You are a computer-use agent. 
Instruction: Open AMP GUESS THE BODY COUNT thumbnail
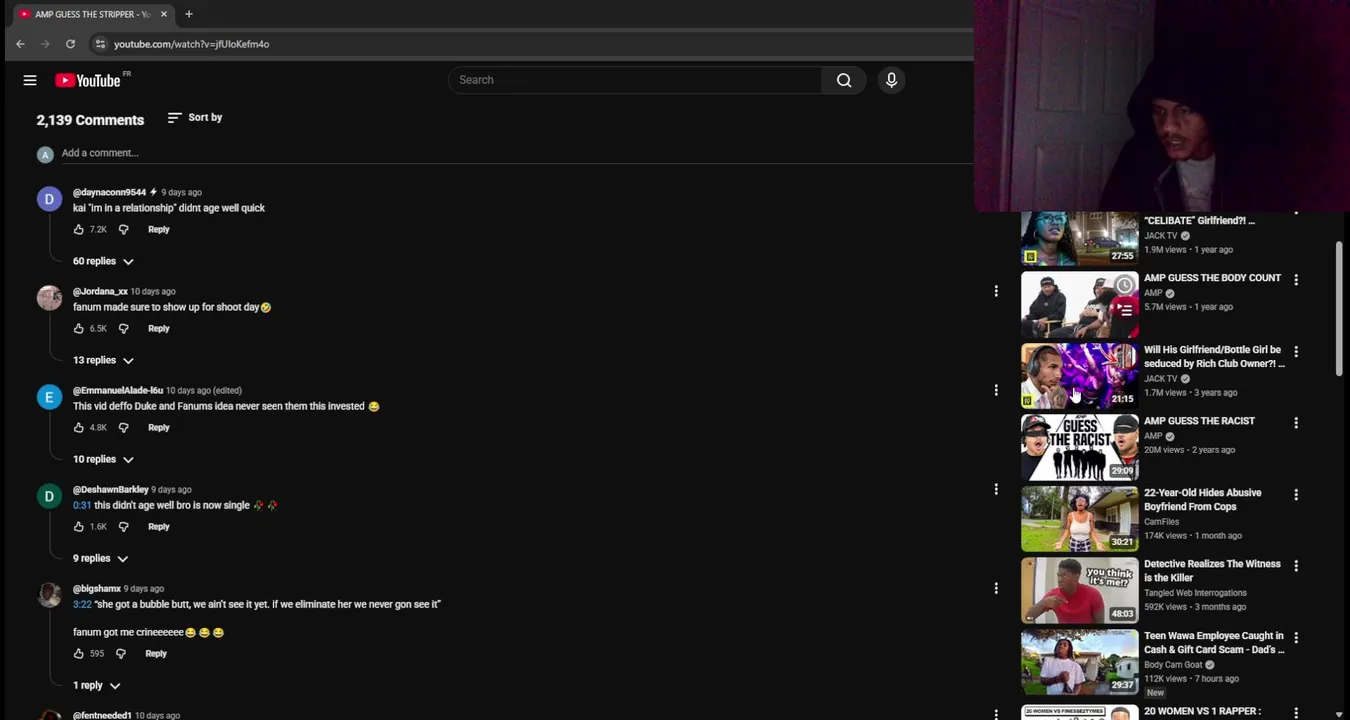[x=1079, y=305]
